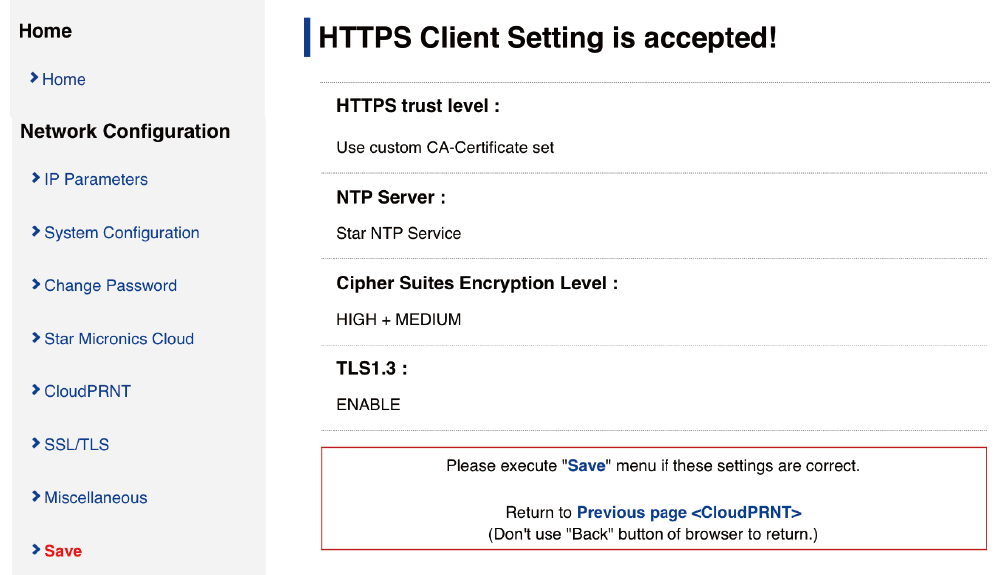Click the arrow icon next to IP Parameters
The height and width of the screenshot is (575, 1000).
36,178
